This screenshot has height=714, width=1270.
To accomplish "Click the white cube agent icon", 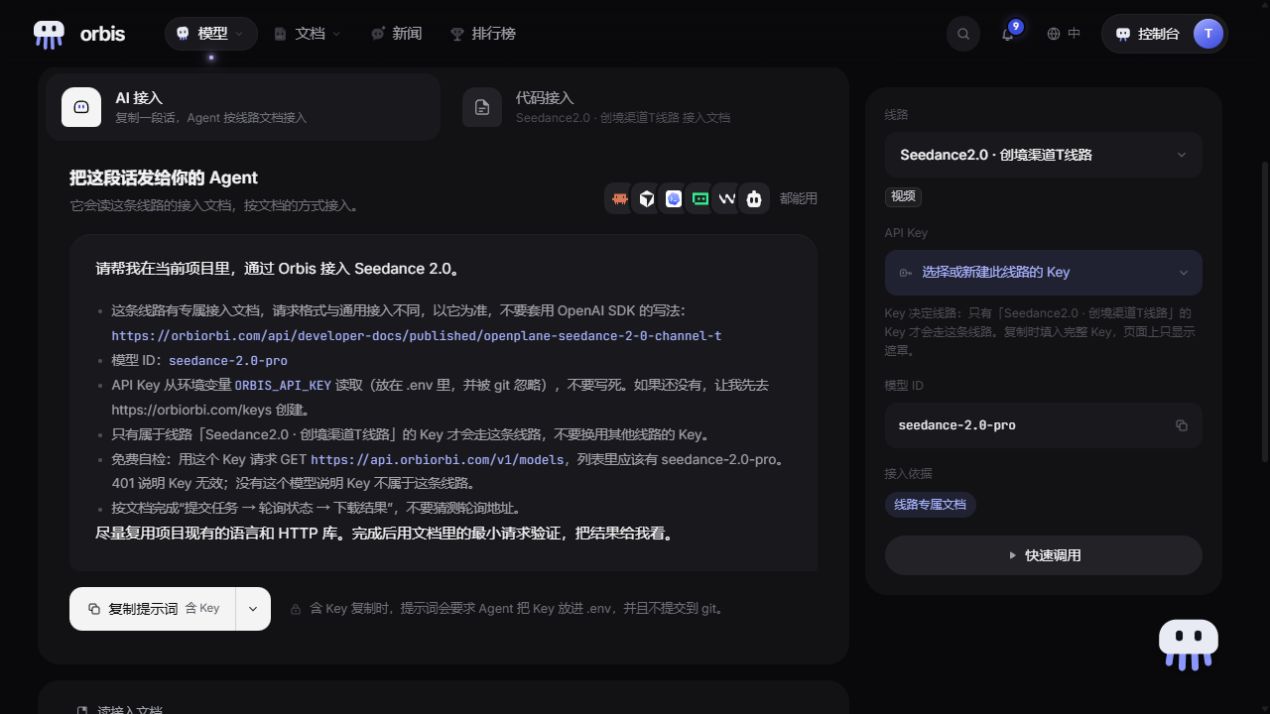I will pos(647,199).
